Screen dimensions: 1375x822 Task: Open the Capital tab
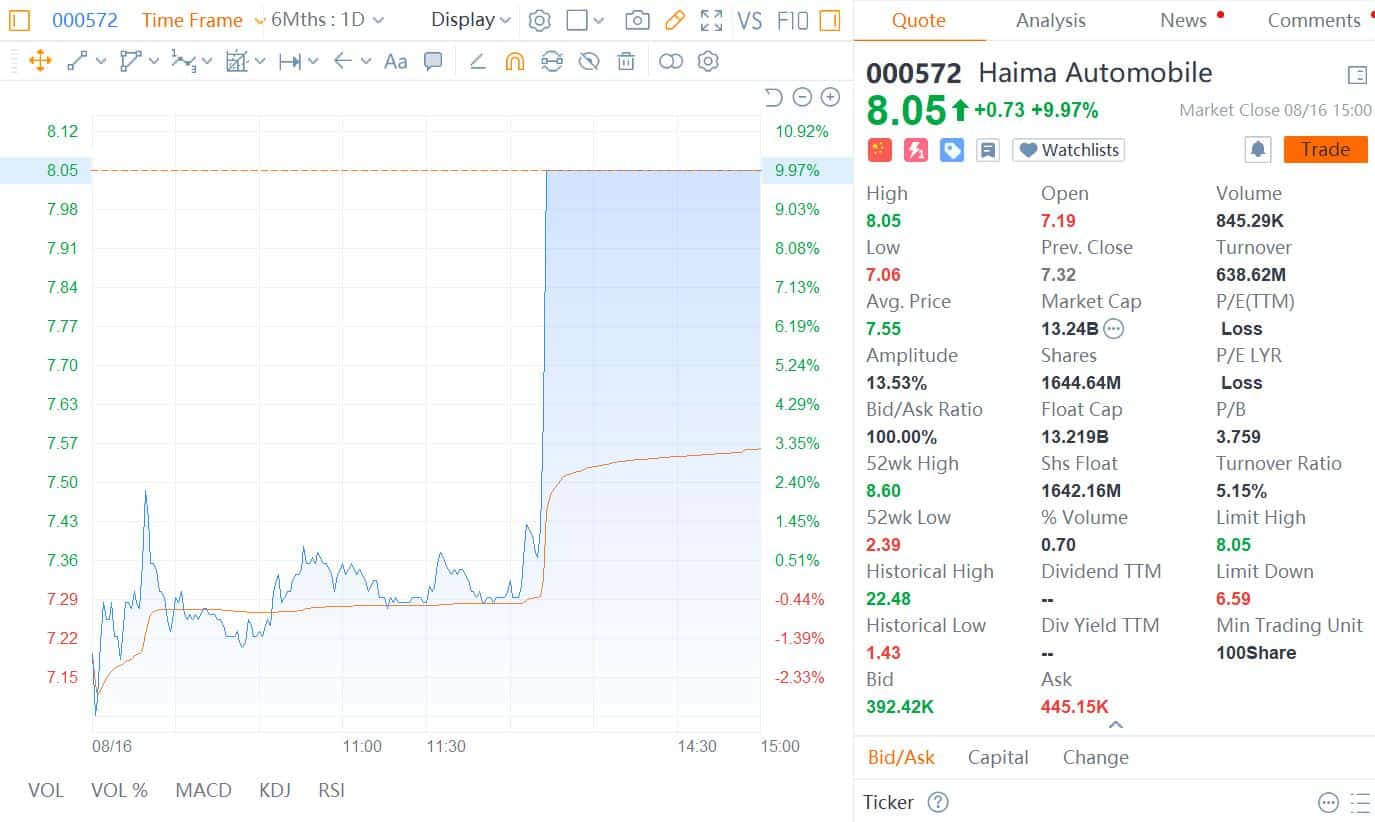pyautogui.click(x=998, y=757)
